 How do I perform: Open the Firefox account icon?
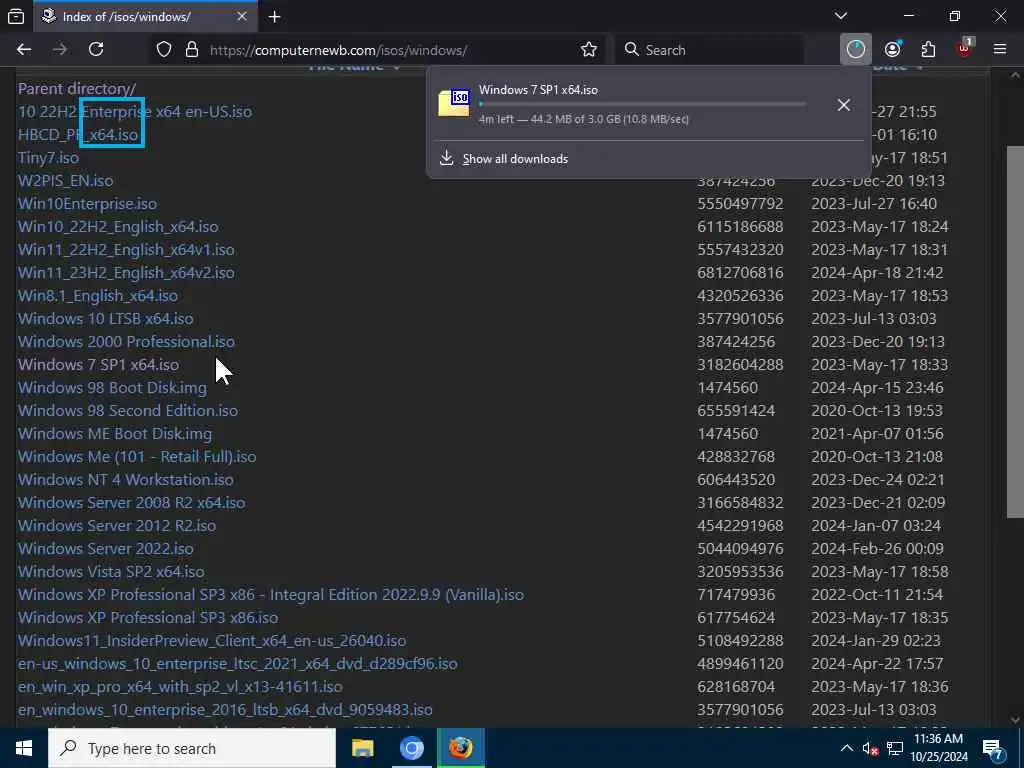click(893, 50)
